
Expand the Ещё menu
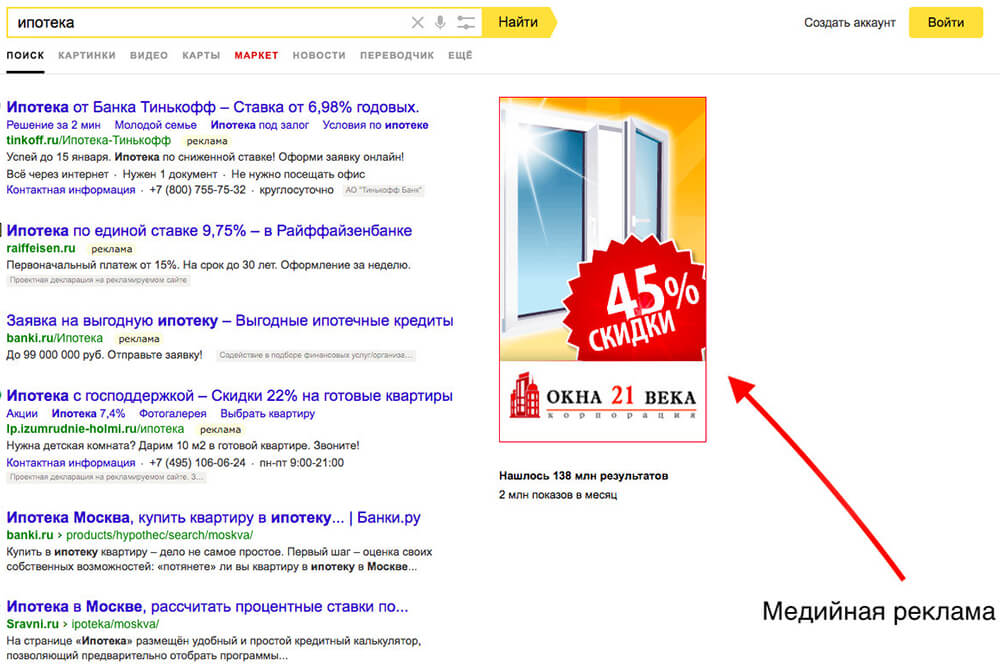pos(460,55)
